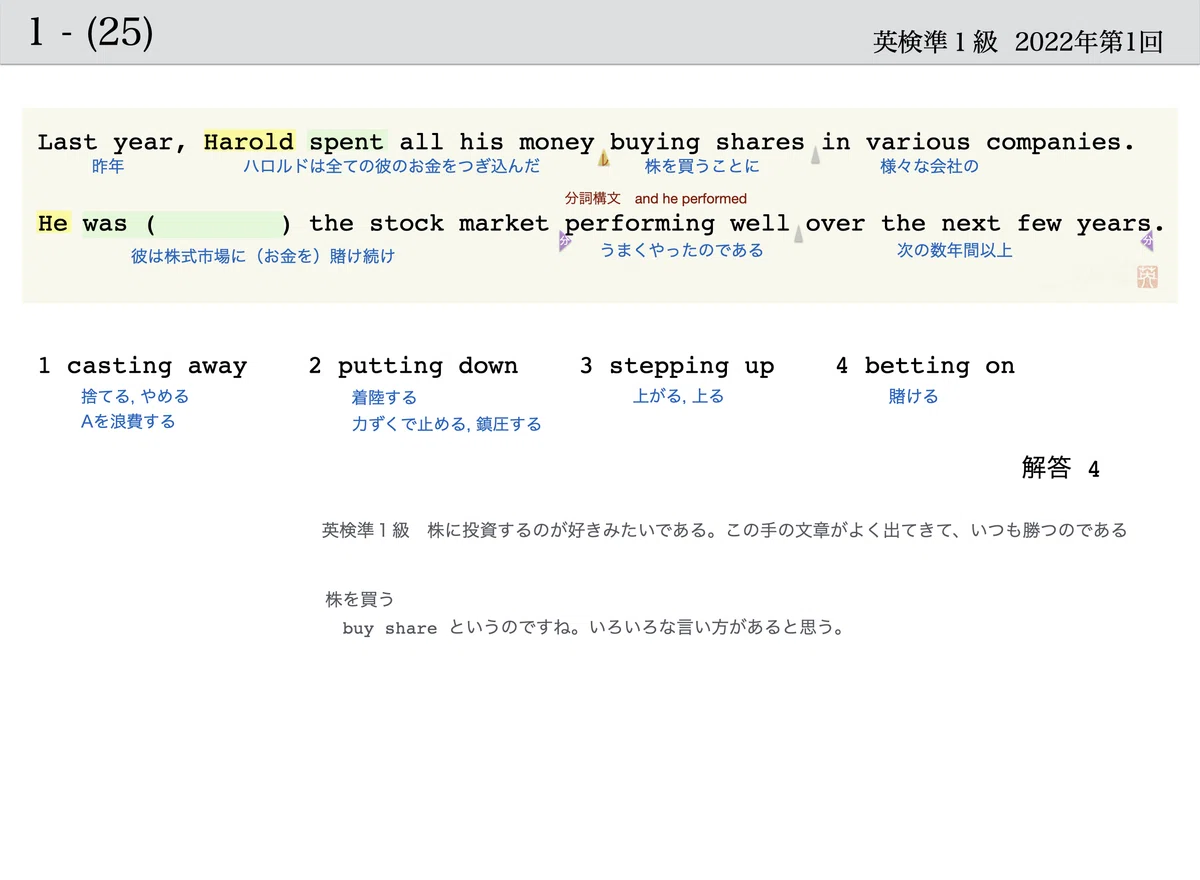Viewport: 1200px width, 880px height.
Task: Click the yellow highlighted word "He"
Action: point(53,223)
